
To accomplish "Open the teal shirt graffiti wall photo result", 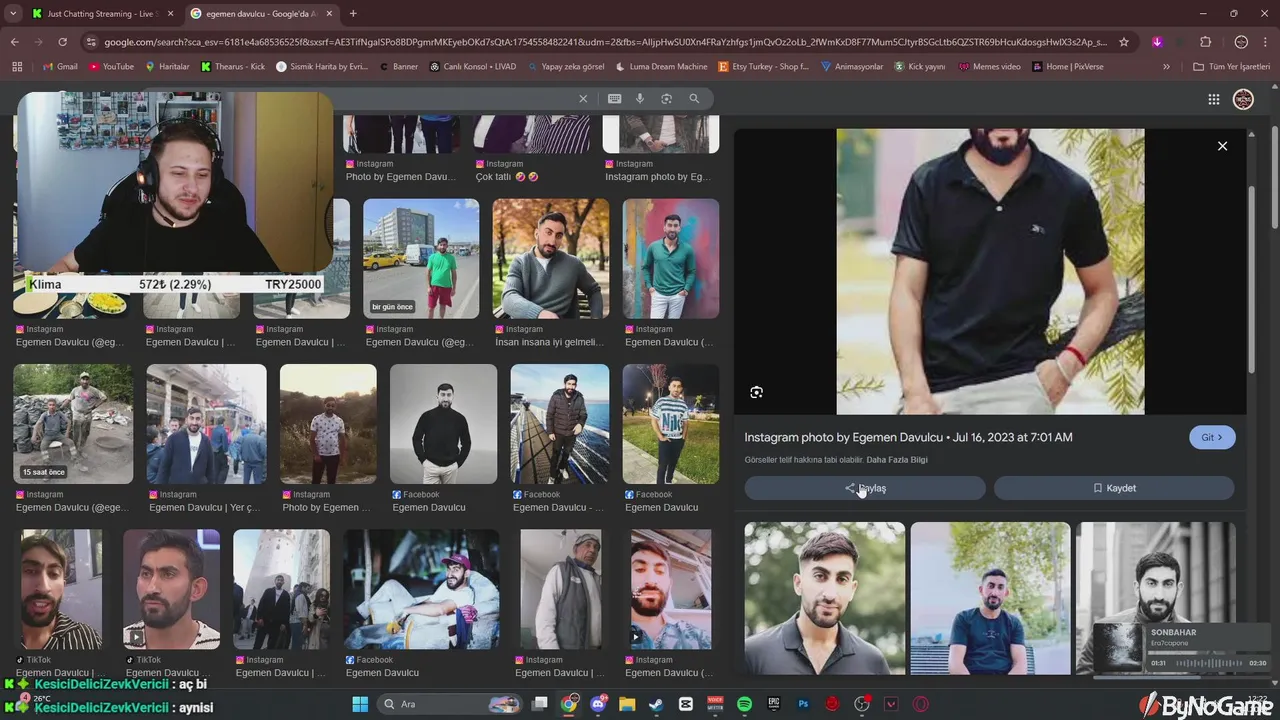I will pos(671,259).
